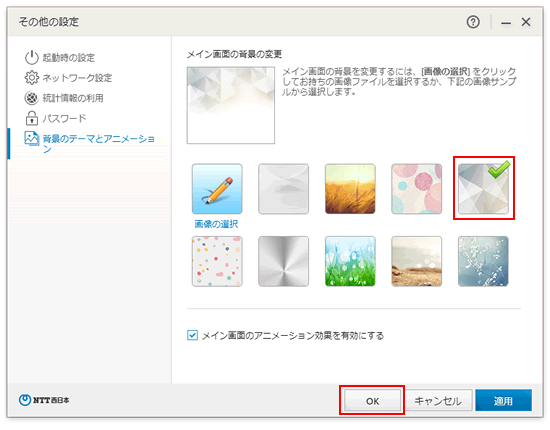Select the golden wheat field background
Image resolution: width=550 pixels, height=430 pixels.
[x=350, y=189]
